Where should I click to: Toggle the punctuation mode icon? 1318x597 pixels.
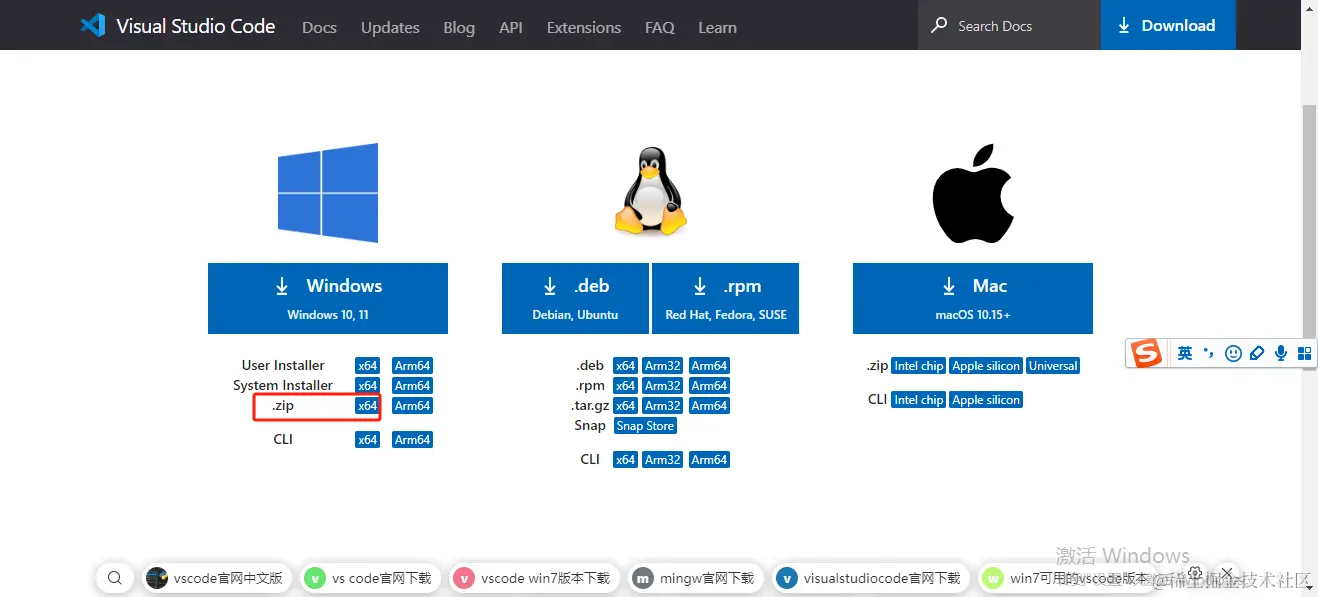point(1209,353)
